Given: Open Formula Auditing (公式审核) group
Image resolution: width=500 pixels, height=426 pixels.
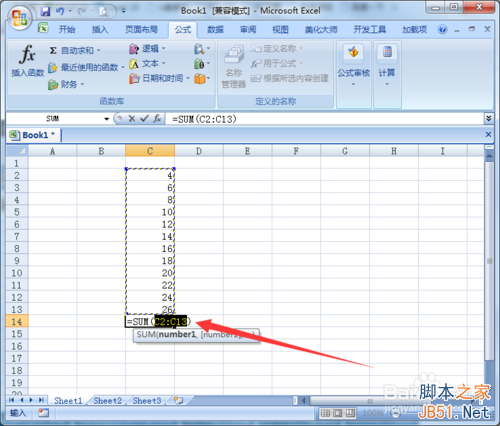Looking at the screenshot, I should click(x=354, y=66).
